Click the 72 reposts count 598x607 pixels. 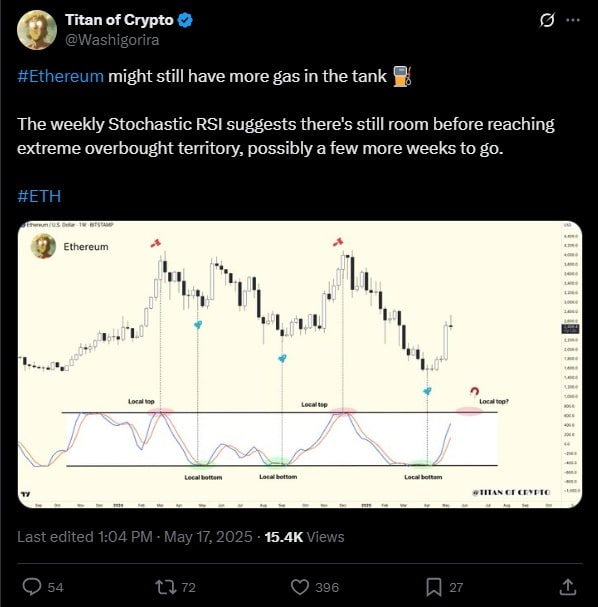[x=188, y=587]
